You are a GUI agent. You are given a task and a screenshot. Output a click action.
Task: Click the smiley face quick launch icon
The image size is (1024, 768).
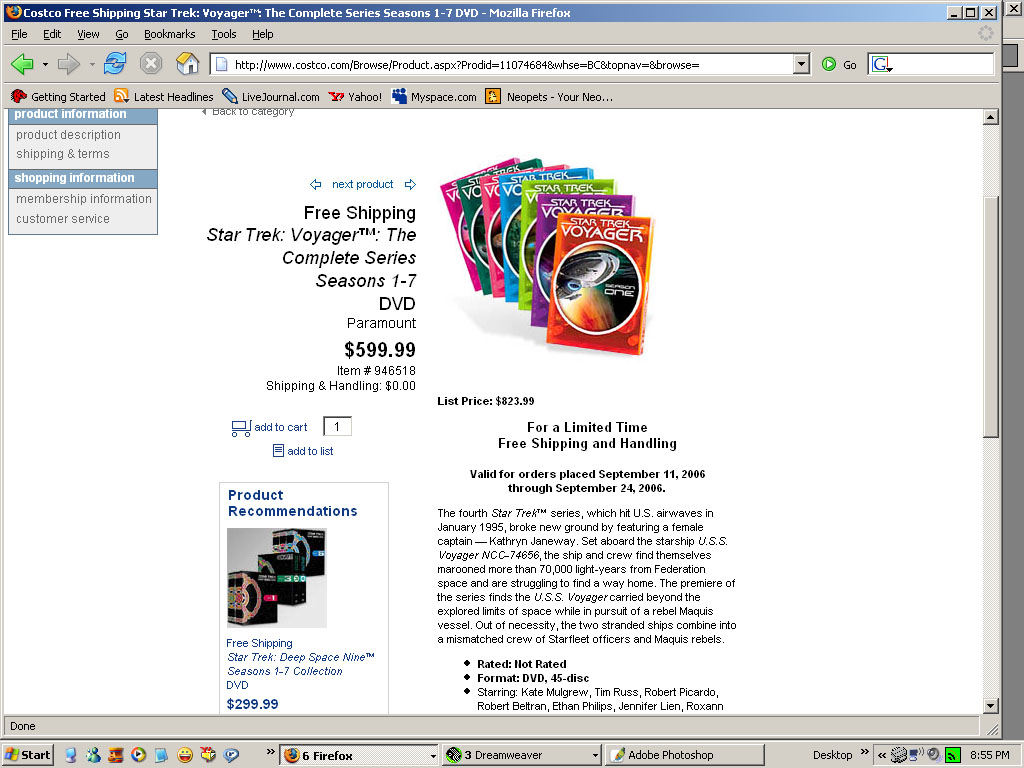click(x=185, y=755)
